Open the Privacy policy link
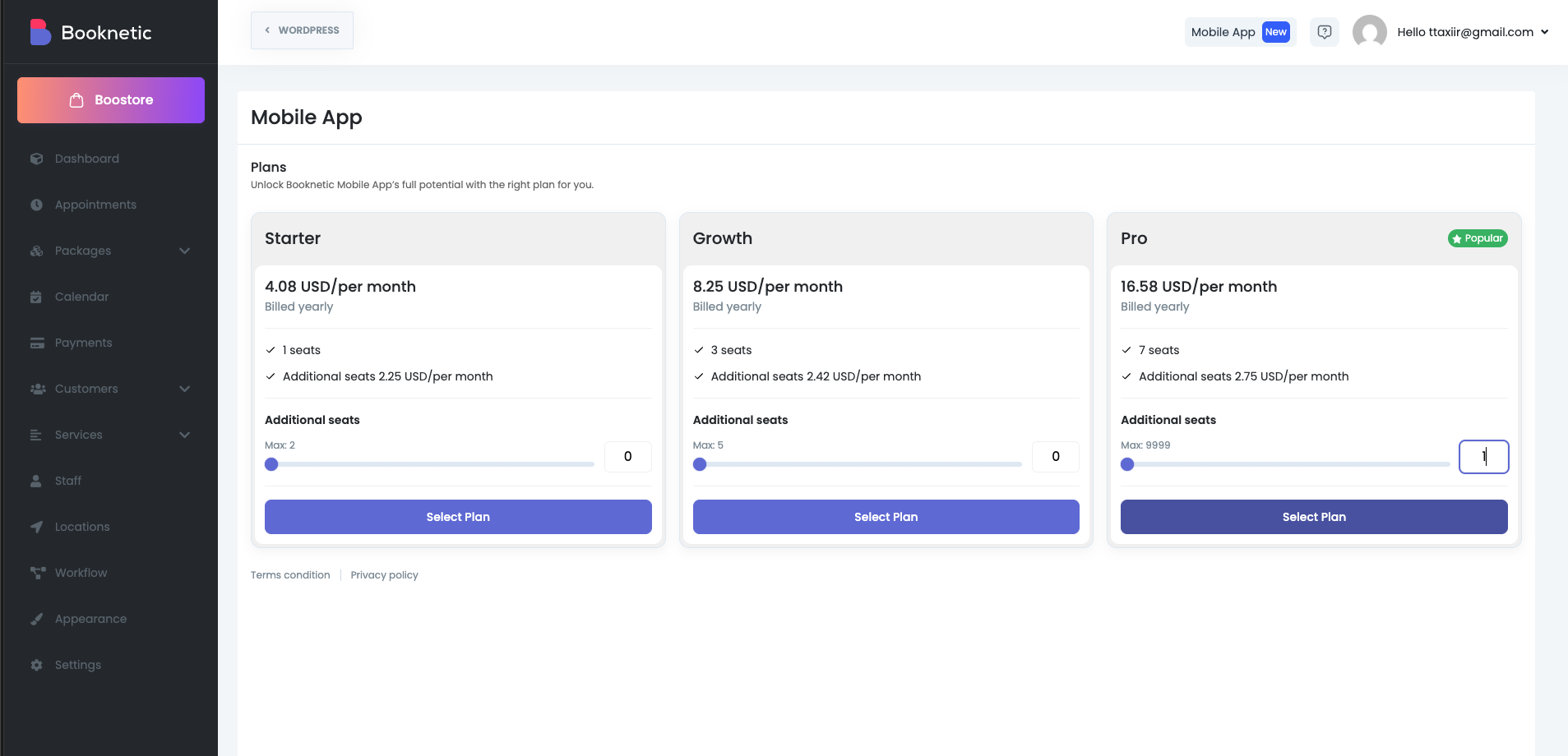This screenshot has height=756, width=1568. point(384,575)
